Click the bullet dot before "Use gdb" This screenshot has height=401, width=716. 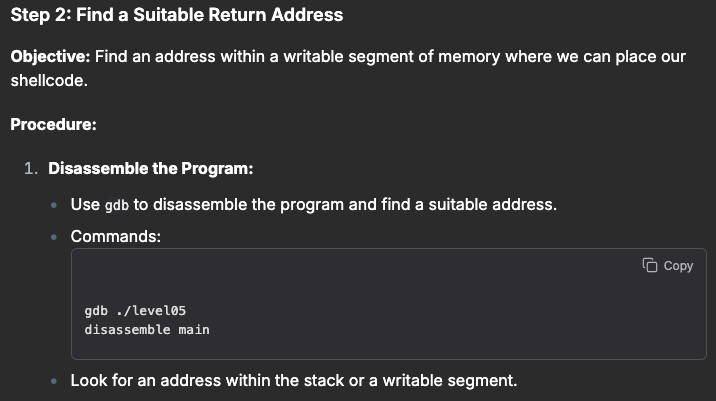53,205
